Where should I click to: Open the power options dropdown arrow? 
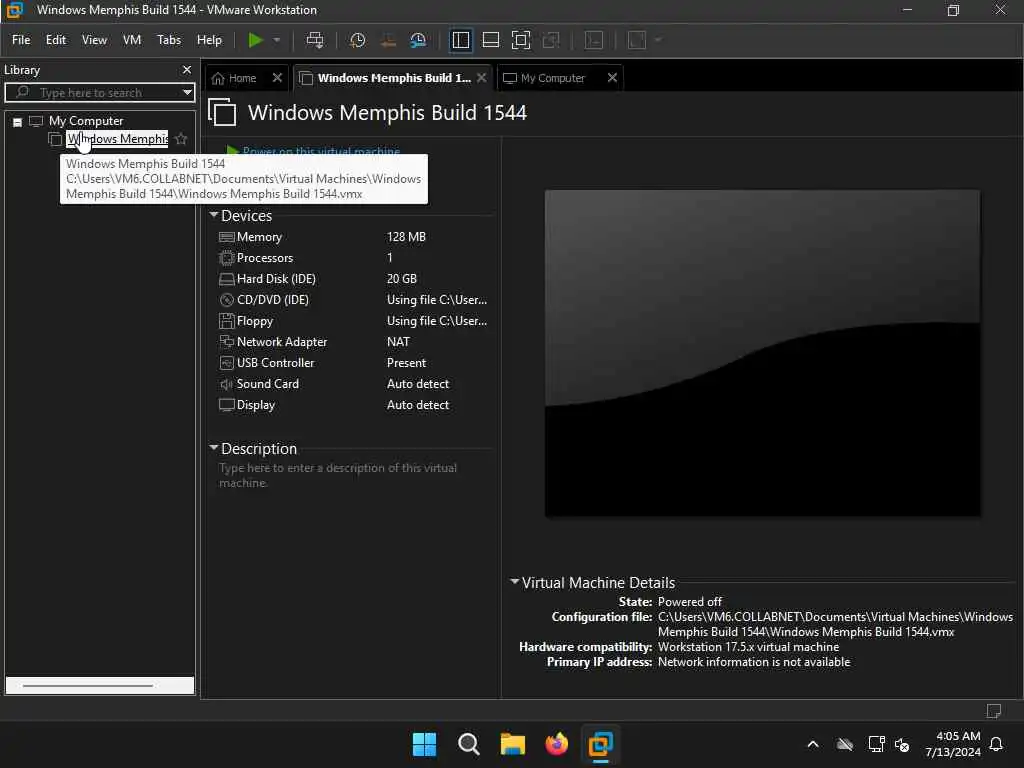(x=277, y=40)
